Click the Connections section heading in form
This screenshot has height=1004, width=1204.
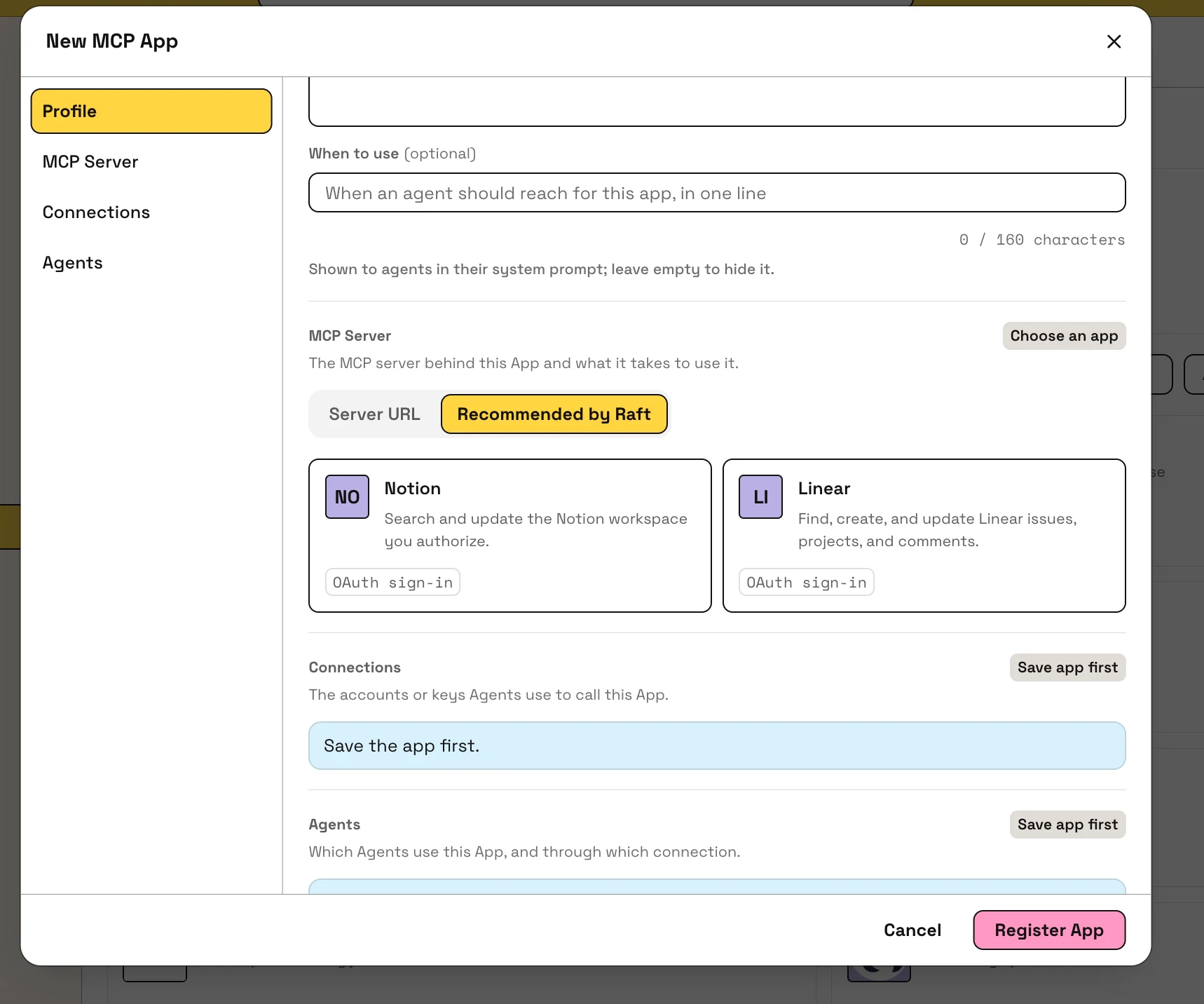tap(355, 667)
